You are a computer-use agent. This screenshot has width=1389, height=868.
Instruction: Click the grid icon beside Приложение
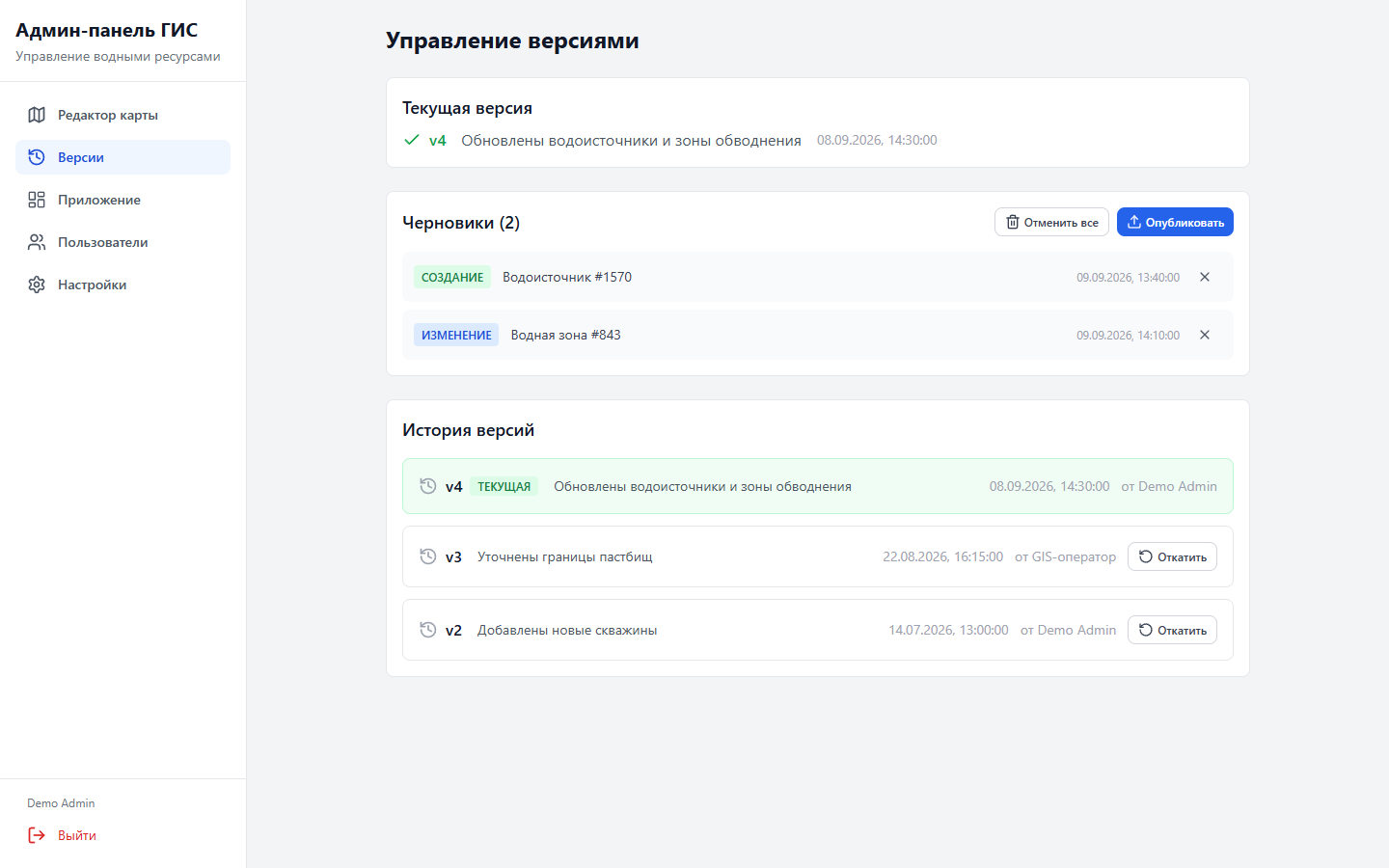(37, 200)
